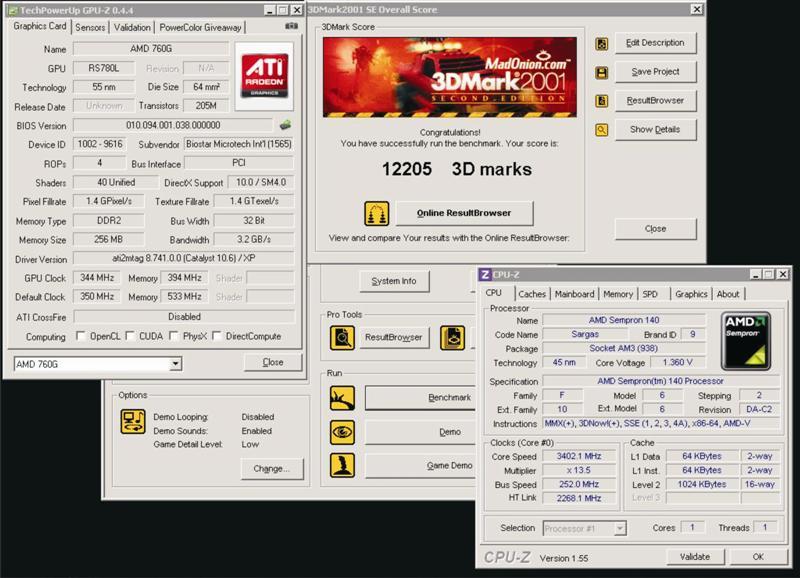
Task: Click the Pro Tools ResultBrowser magnifier icon
Action: (x=342, y=338)
